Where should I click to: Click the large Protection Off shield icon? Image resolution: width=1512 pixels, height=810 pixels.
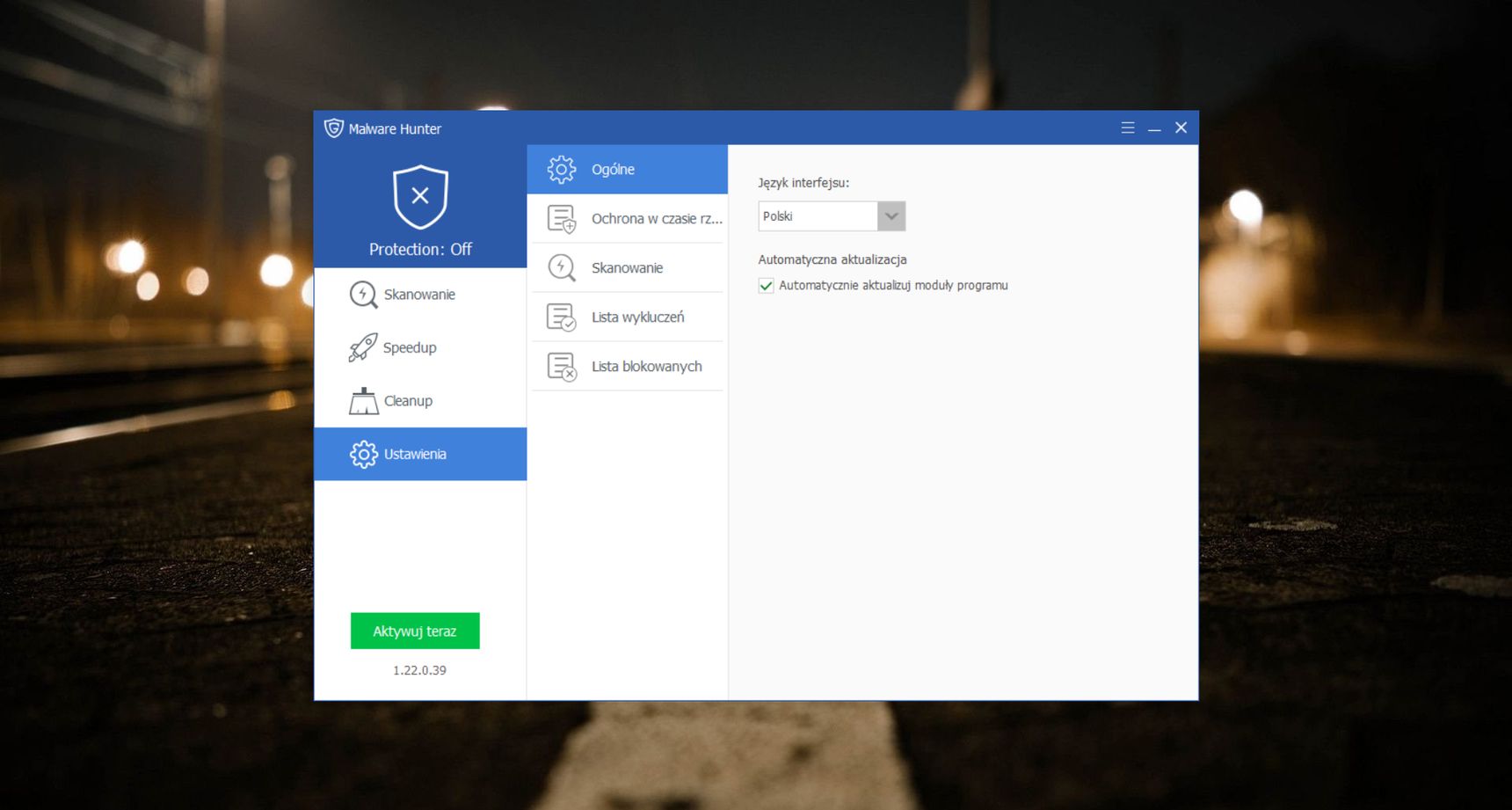pyautogui.click(x=420, y=197)
